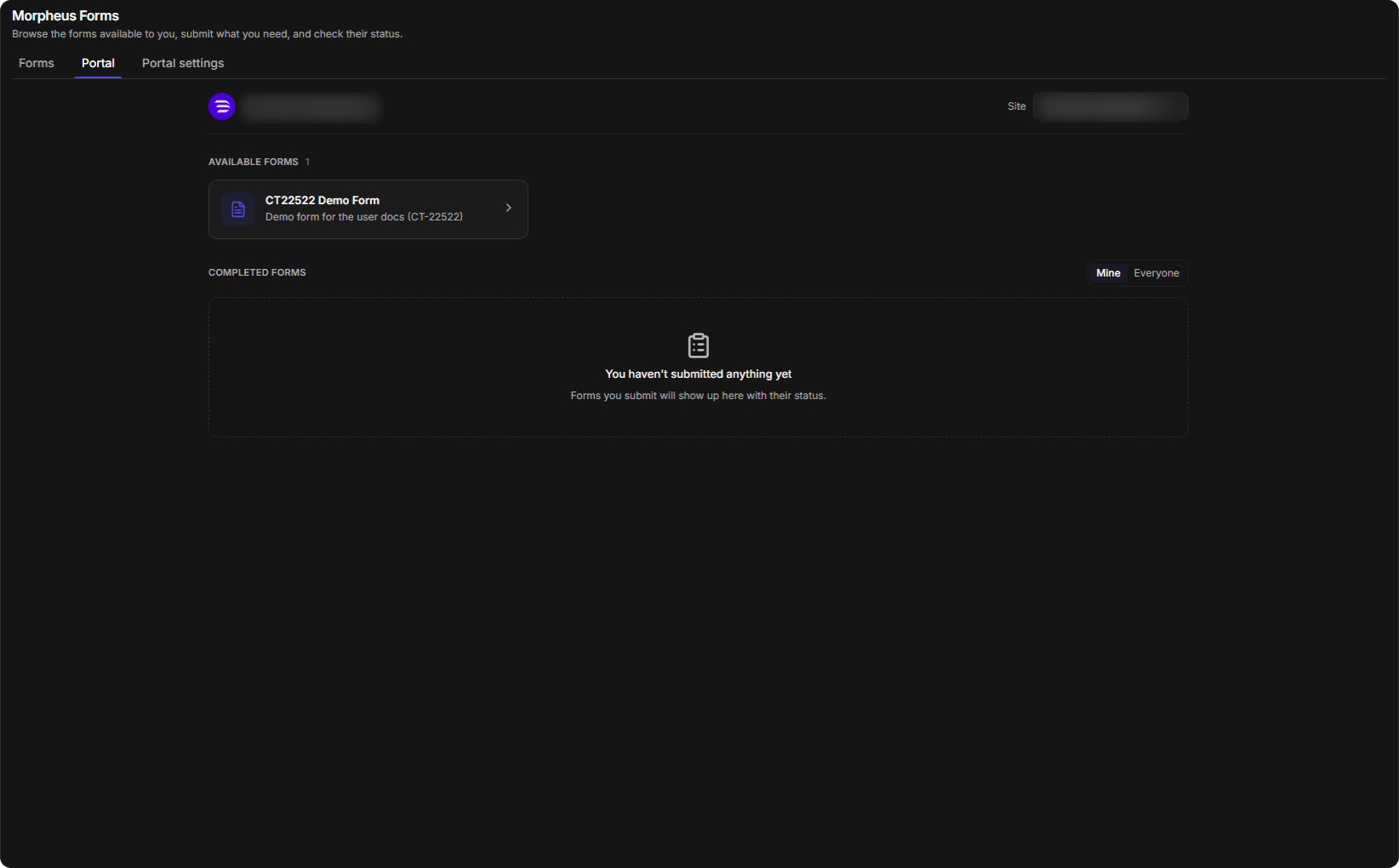Image resolution: width=1399 pixels, height=868 pixels.
Task: Click the document icon on CT22522 Demo Form card
Action: 238,209
